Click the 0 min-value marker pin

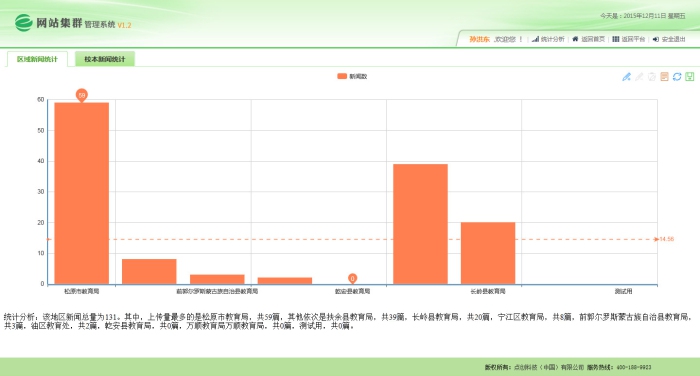coord(352,279)
